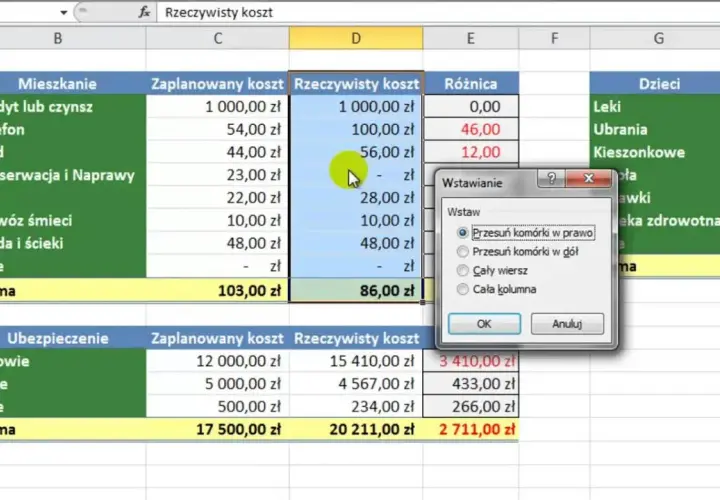The image size is (720, 500).
Task: Select the 0,00 difference cell
Action: (471, 107)
